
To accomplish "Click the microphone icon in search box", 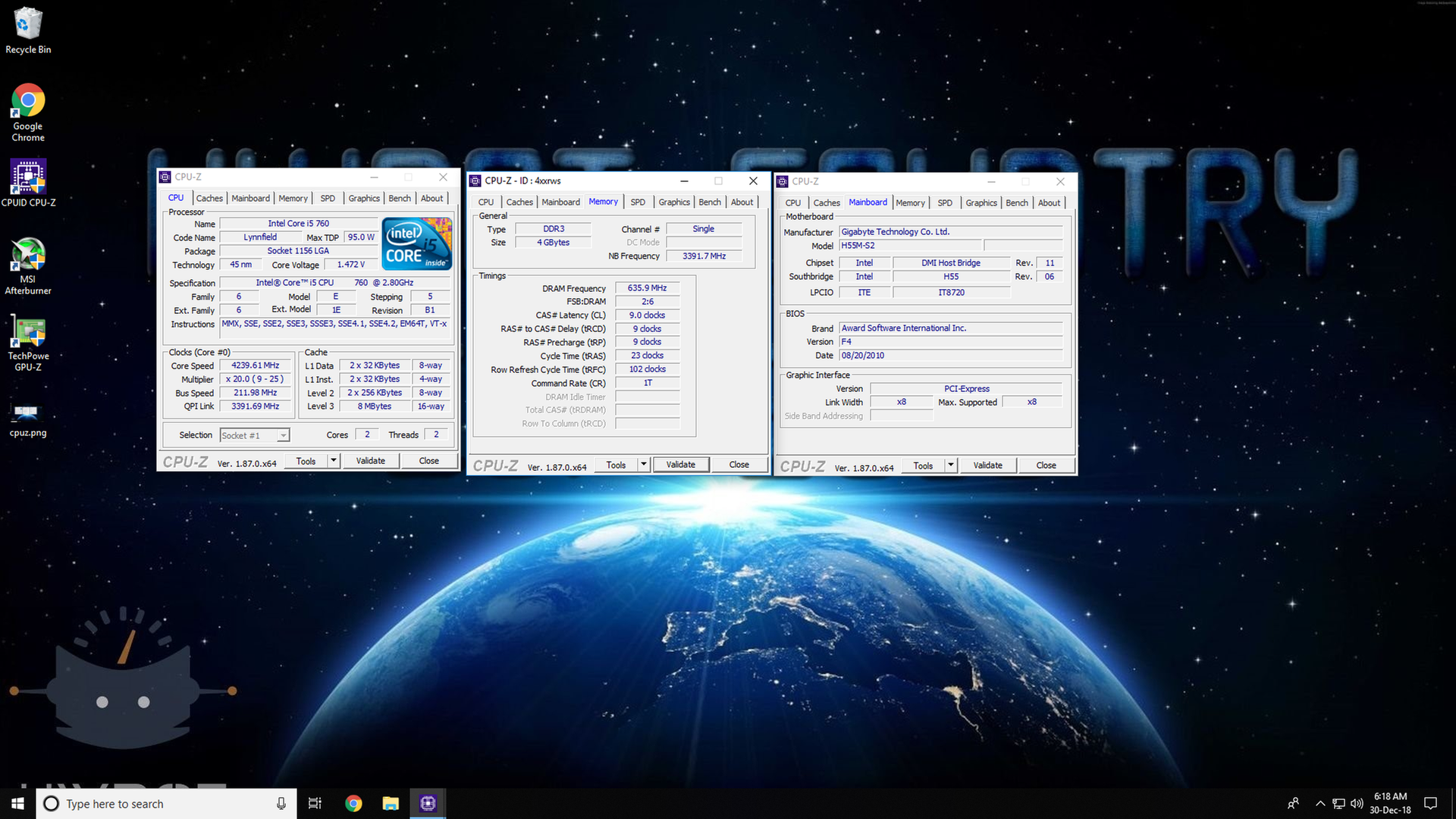I will click(x=281, y=804).
